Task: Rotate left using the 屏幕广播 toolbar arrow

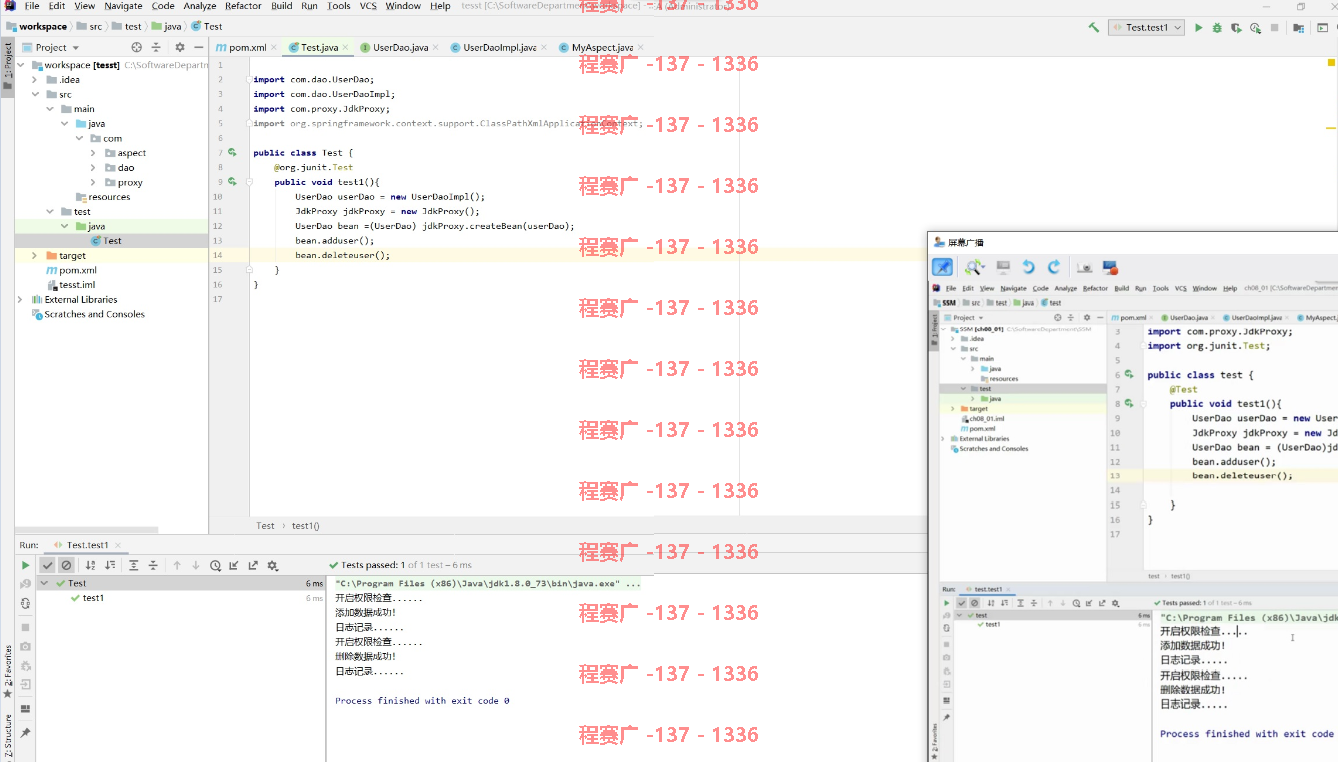Action: pos(1028,267)
